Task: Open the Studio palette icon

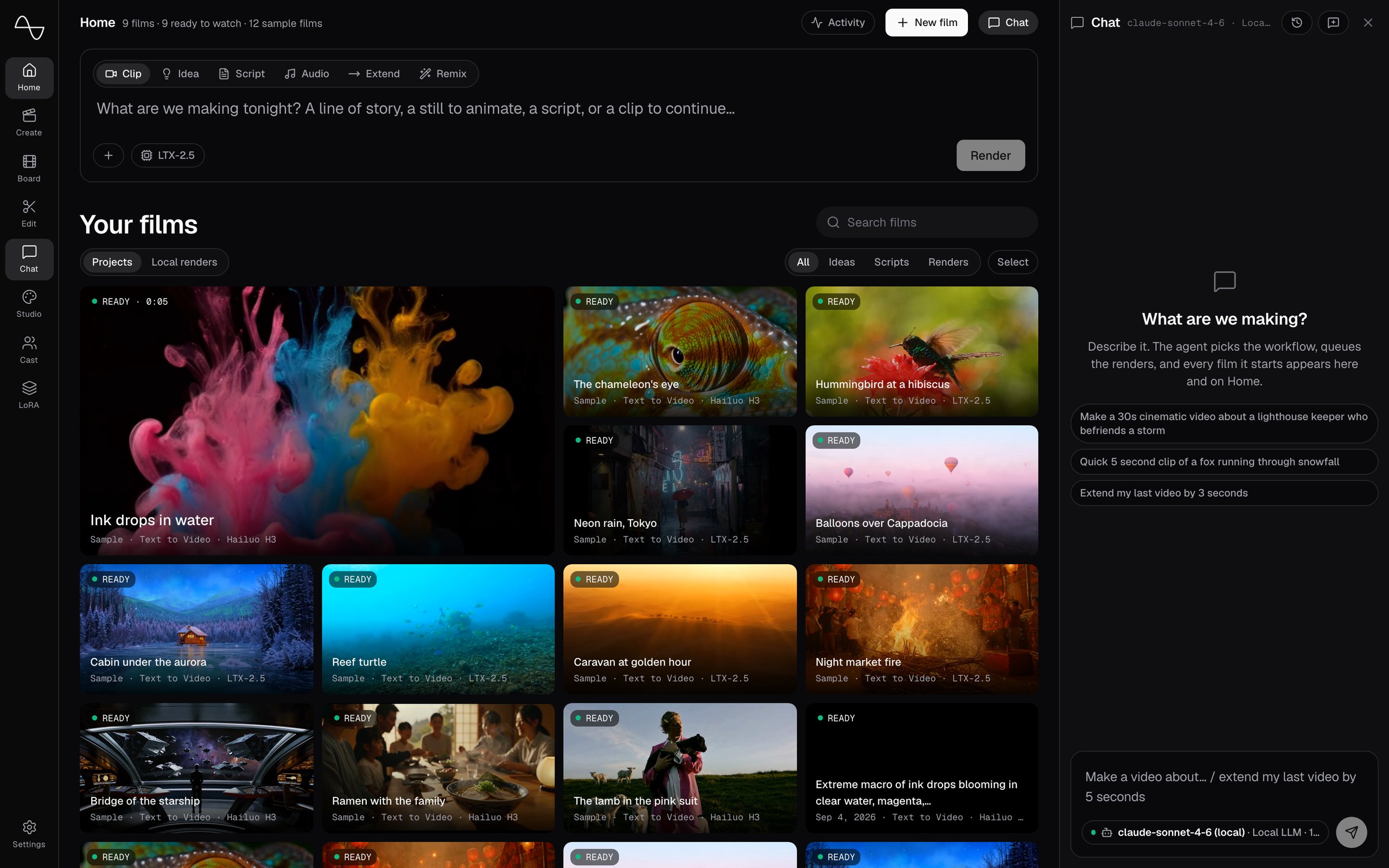Action: [29, 304]
